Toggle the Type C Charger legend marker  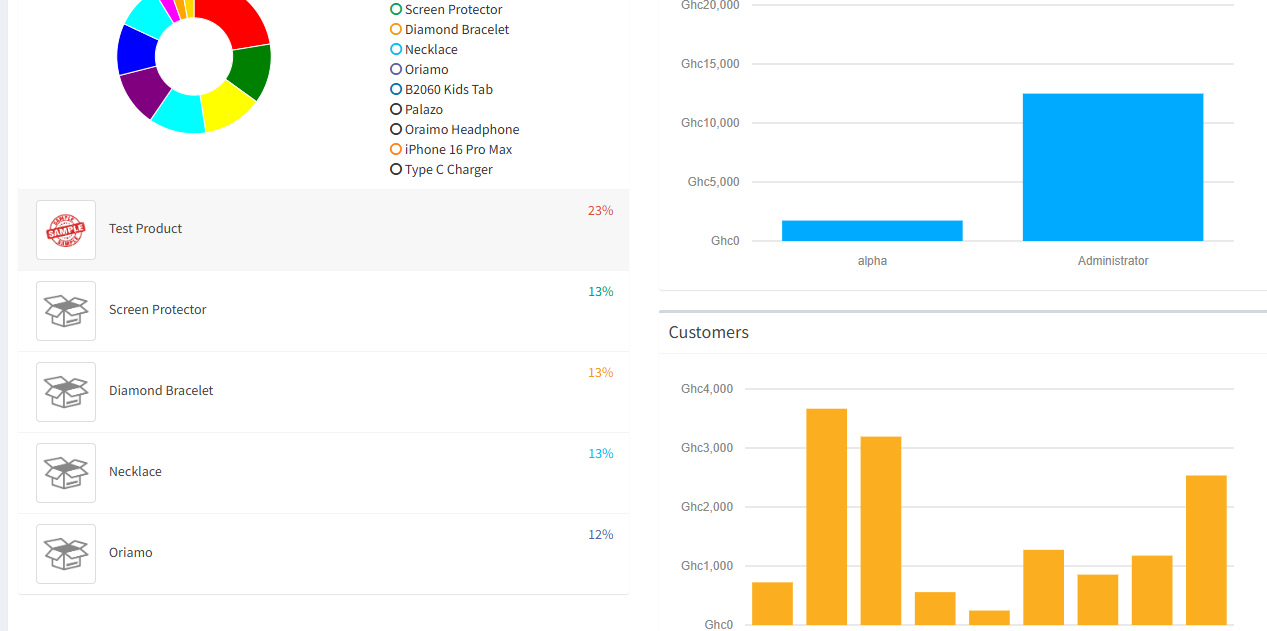[396, 169]
